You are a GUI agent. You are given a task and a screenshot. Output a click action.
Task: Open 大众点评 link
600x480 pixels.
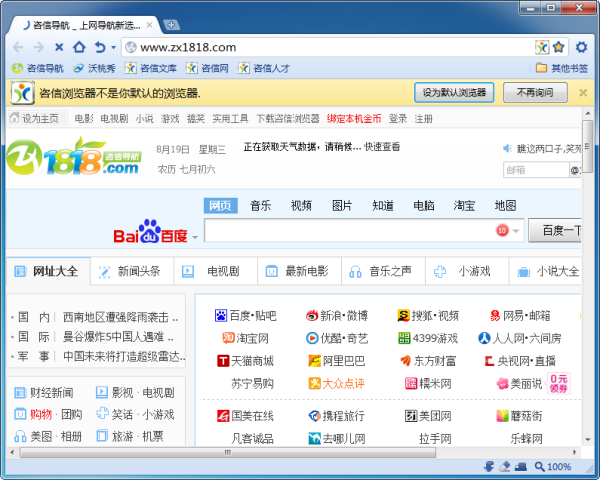pos(337,384)
